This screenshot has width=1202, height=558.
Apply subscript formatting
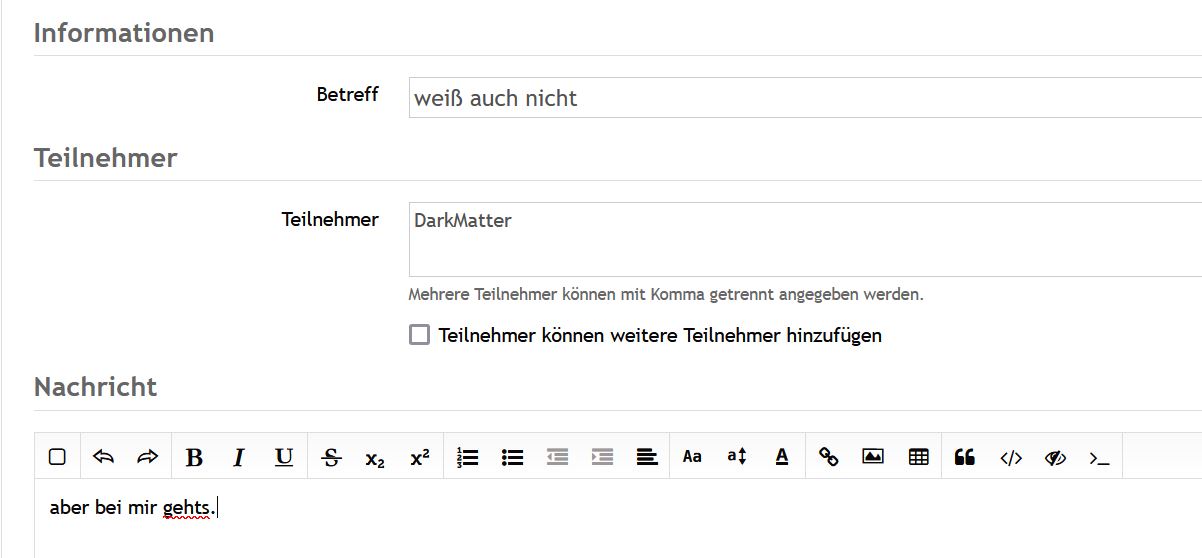(x=375, y=458)
